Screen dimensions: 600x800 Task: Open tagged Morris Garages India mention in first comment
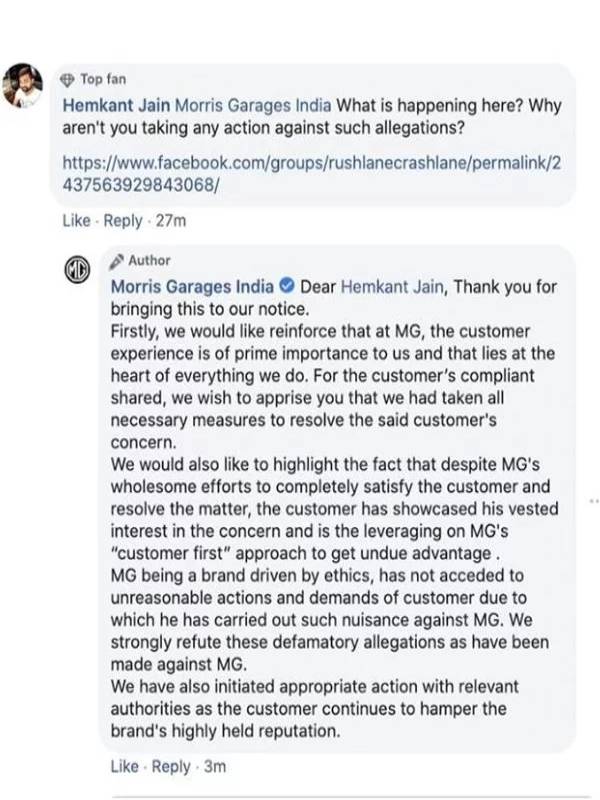point(253,105)
